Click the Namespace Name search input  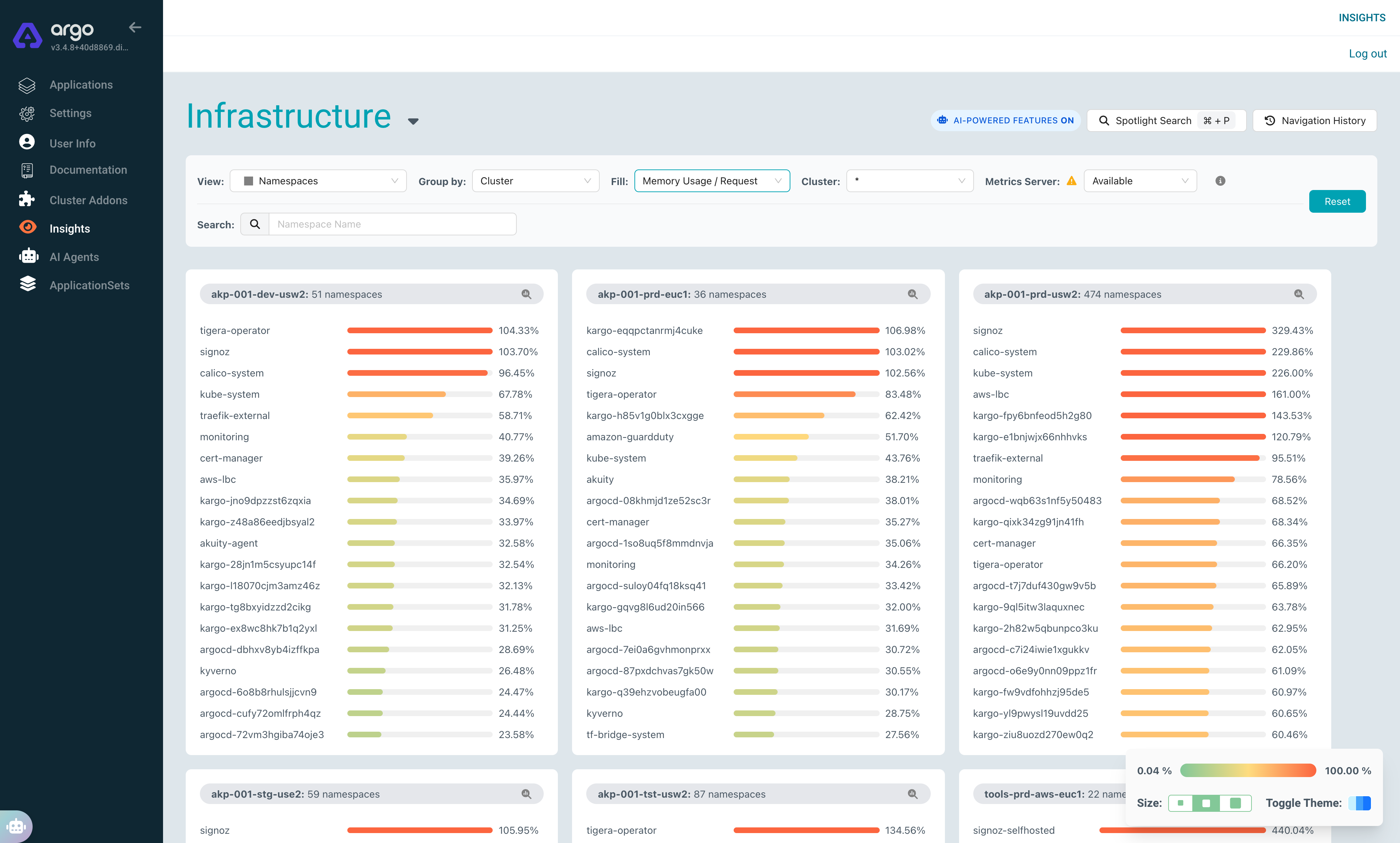(x=392, y=224)
